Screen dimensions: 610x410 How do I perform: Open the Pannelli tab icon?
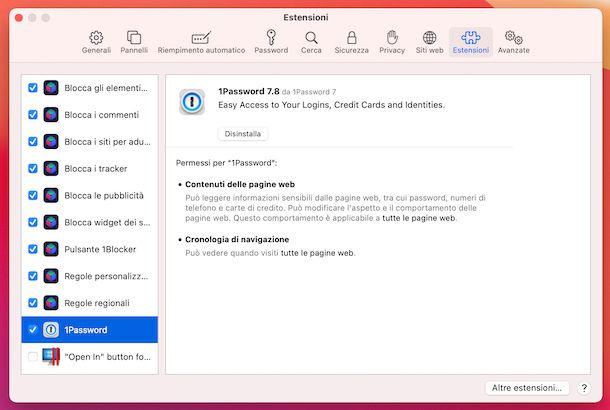click(134, 38)
